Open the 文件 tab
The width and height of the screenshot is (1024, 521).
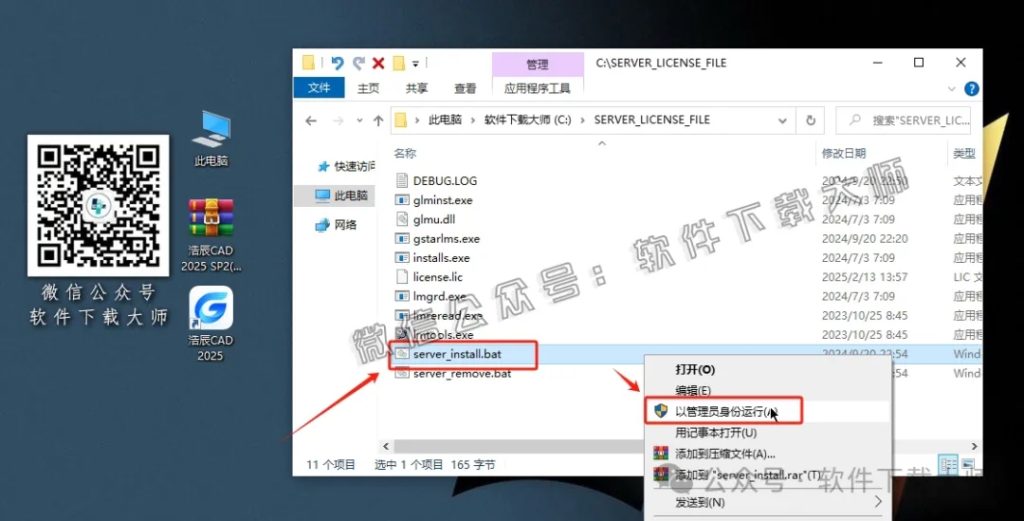click(319, 88)
